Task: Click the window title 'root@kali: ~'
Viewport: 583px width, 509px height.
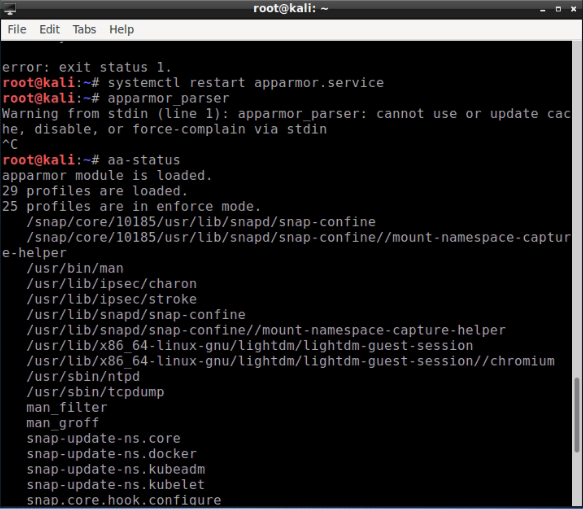Action: 291,9
